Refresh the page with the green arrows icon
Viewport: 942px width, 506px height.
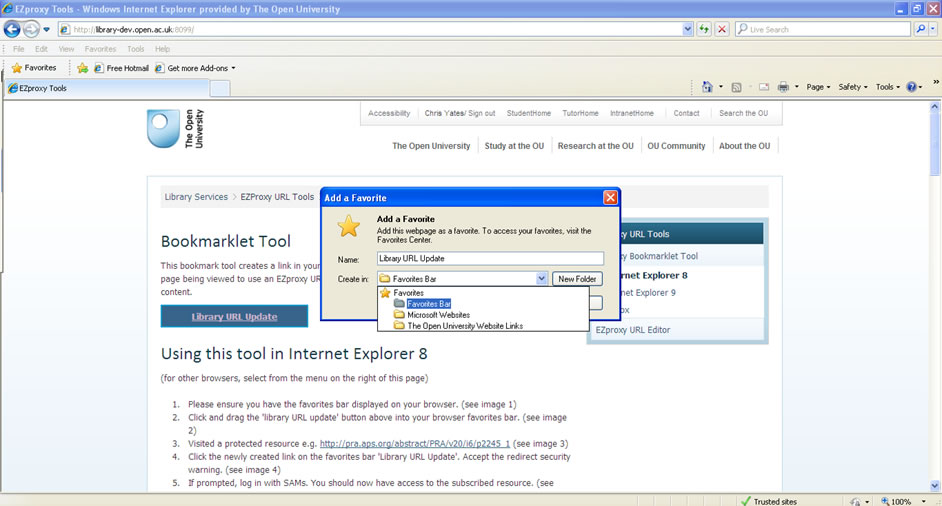point(703,29)
